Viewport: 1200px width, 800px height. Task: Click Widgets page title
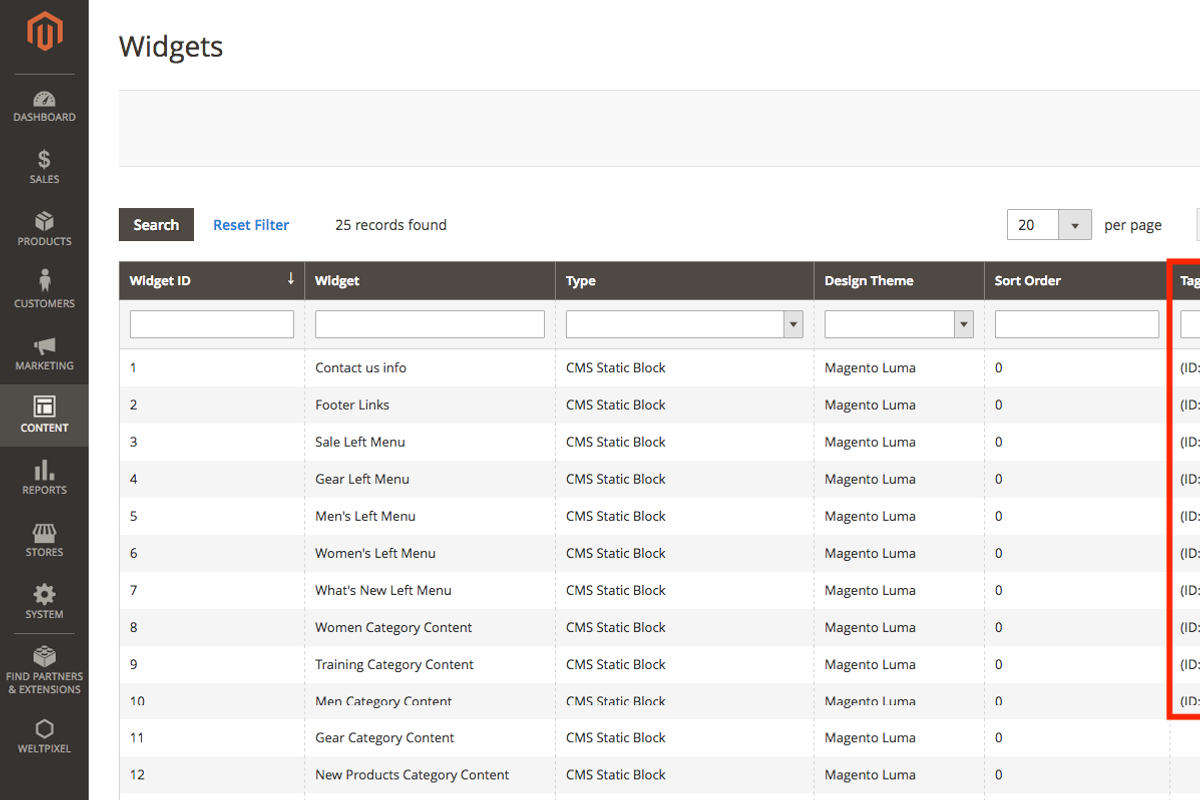click(x=171, y=47)
